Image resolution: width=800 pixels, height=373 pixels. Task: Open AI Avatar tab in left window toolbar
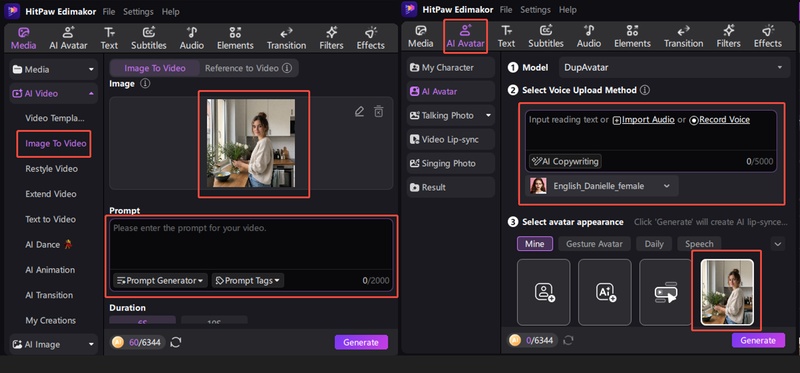click(68, 38)
